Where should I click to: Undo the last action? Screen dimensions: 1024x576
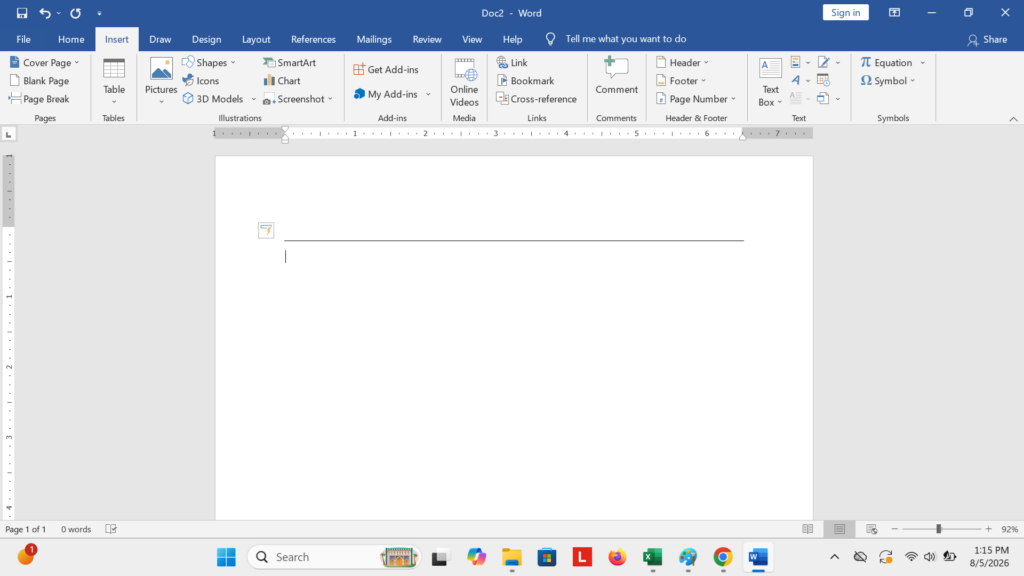44,13
